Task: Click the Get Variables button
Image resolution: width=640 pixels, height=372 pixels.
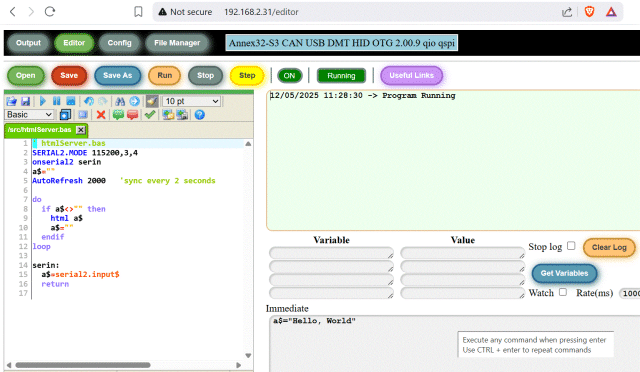Action: [564, 273]
